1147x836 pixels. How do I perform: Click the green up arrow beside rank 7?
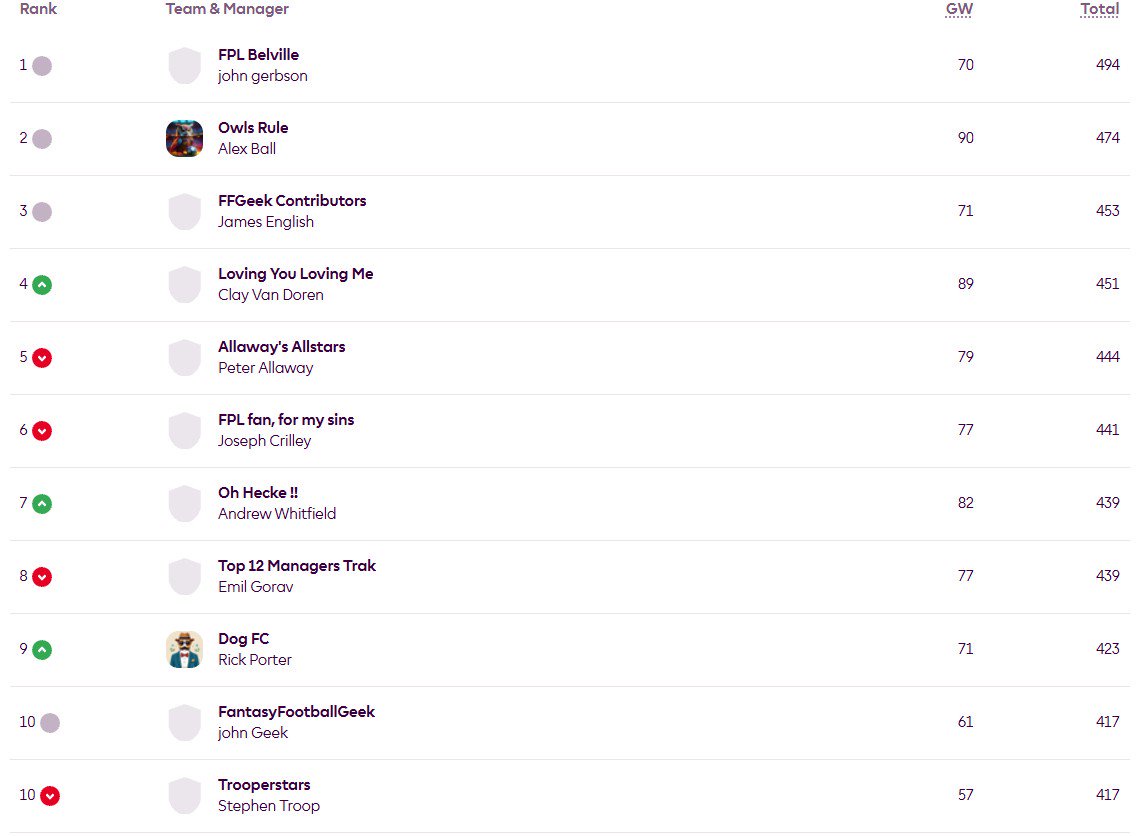click(x=42, y=504)
